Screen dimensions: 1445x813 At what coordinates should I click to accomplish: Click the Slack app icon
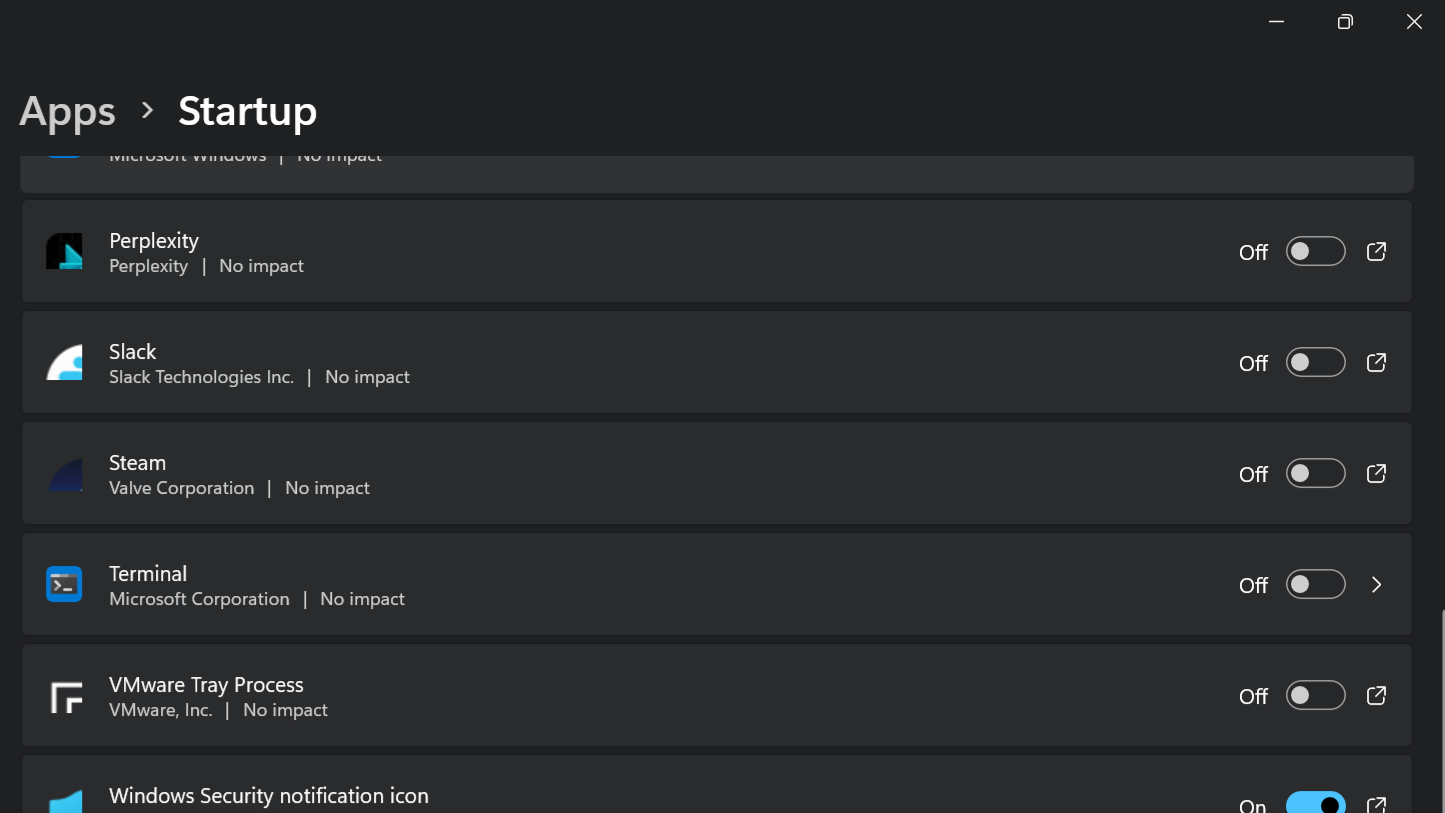(x=64, y=362)
